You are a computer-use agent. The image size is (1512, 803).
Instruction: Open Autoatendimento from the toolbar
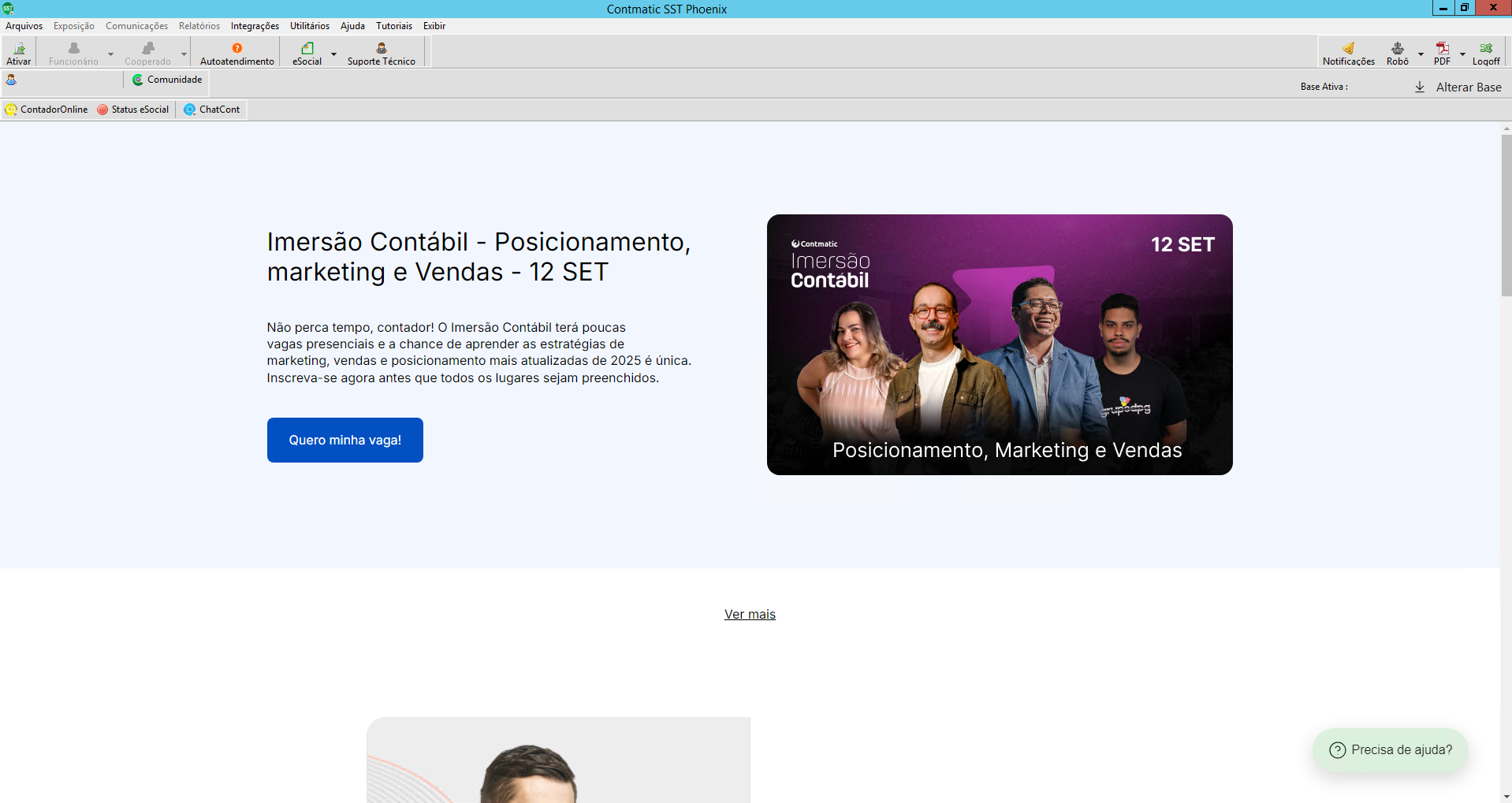coord(237,53)
